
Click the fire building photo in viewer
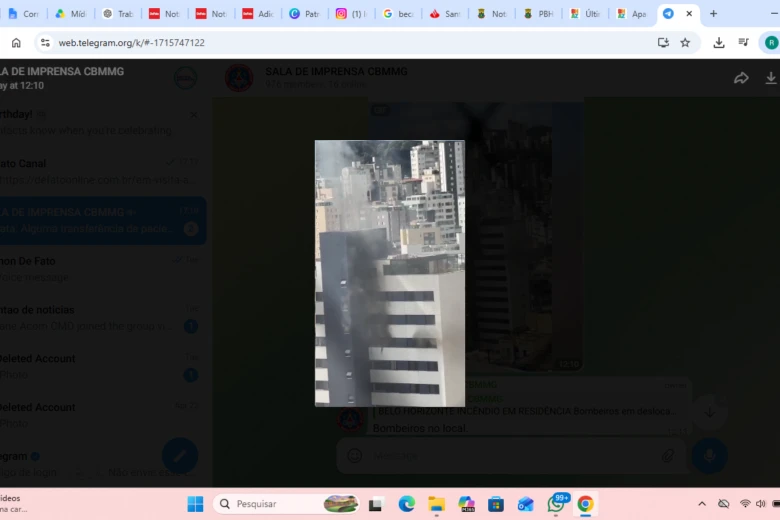[390, 273]
